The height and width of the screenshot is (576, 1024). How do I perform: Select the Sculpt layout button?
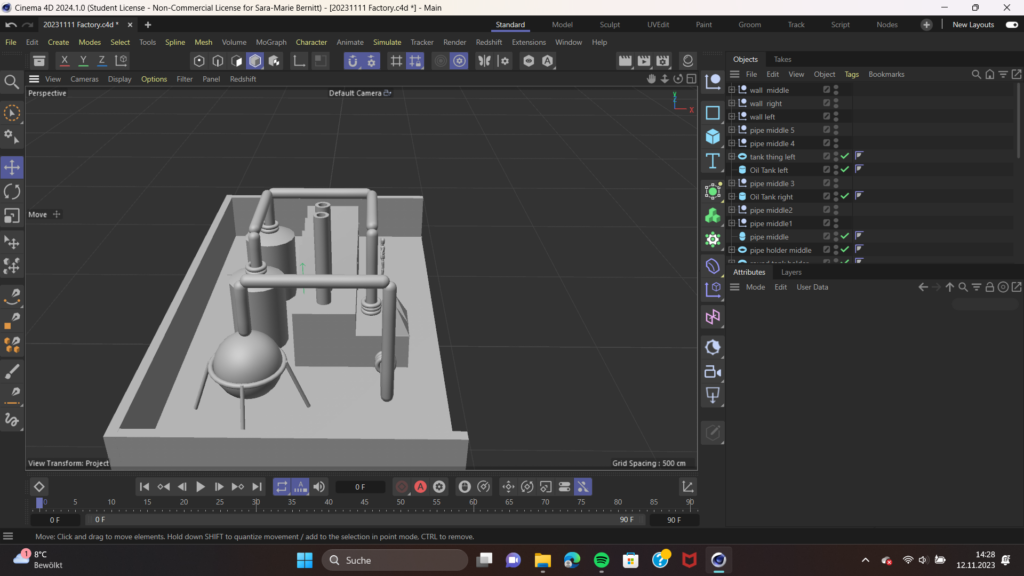click(x=609, y=25)
